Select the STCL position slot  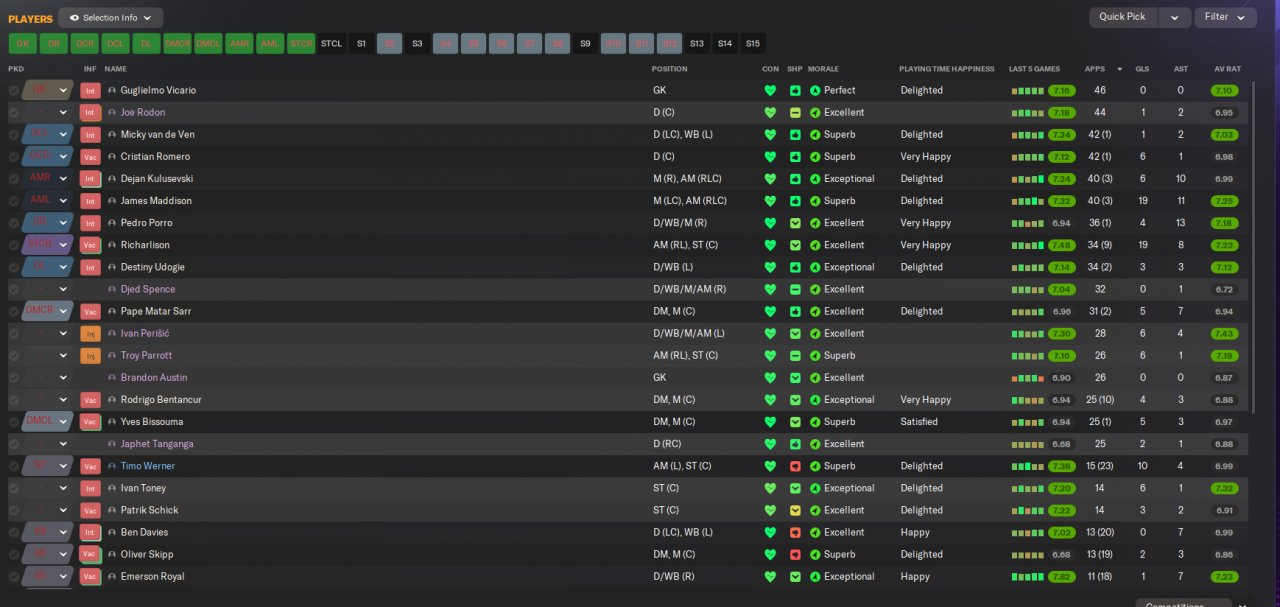(x=331, y=44)
